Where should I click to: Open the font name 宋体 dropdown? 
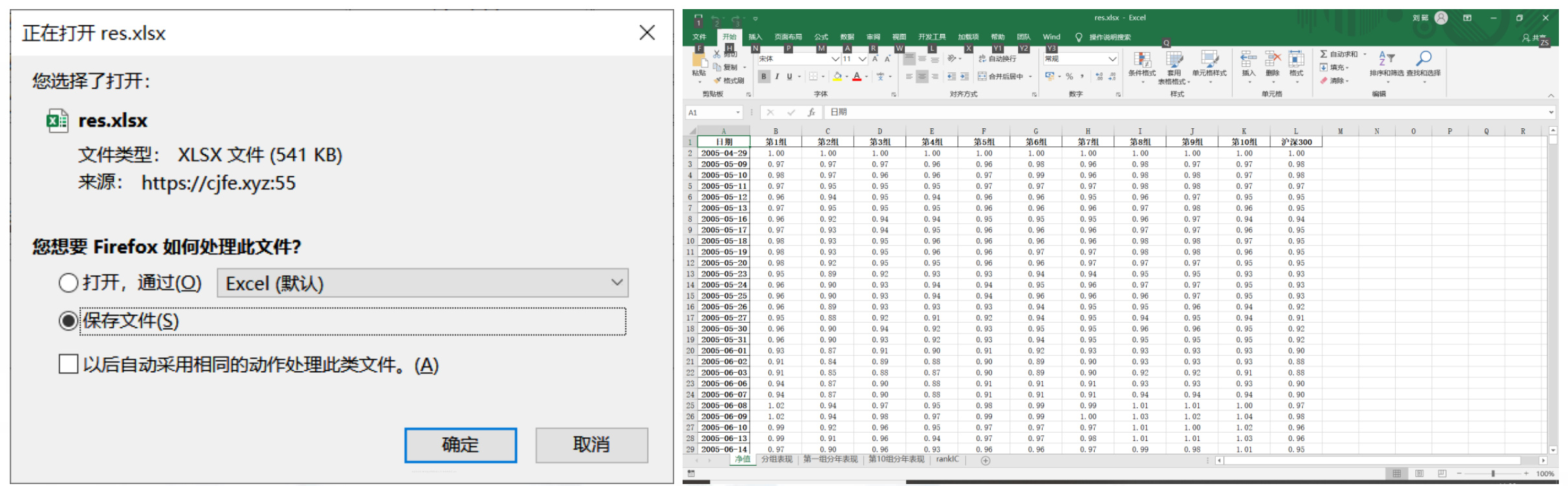pos(835,59)
